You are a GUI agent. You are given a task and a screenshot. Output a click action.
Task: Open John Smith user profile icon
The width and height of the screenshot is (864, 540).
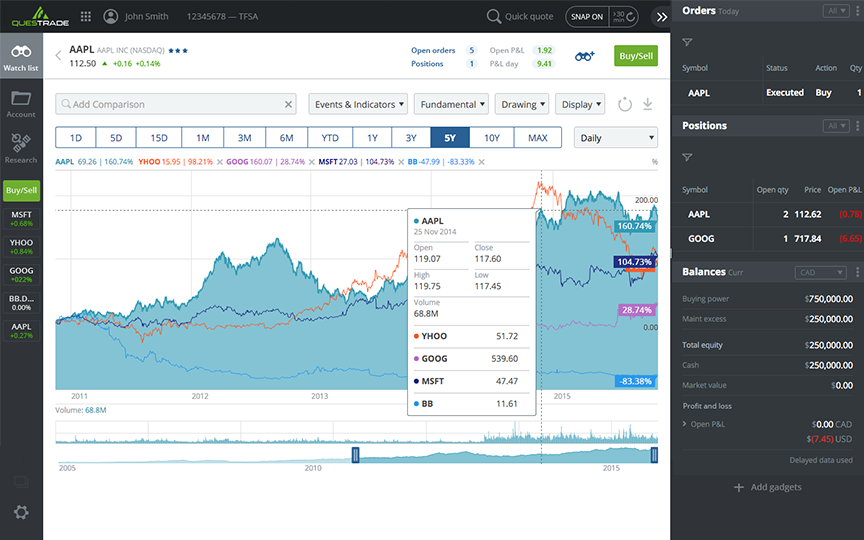point(111,17)
